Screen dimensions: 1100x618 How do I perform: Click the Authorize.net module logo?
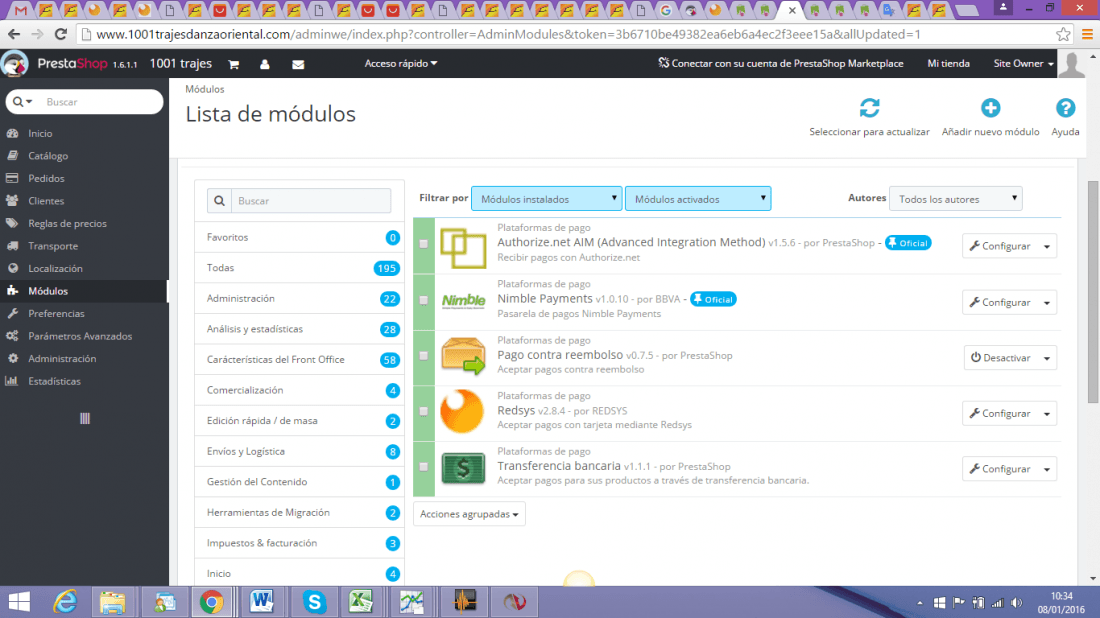pyautogui.click(x=463, y=248)
